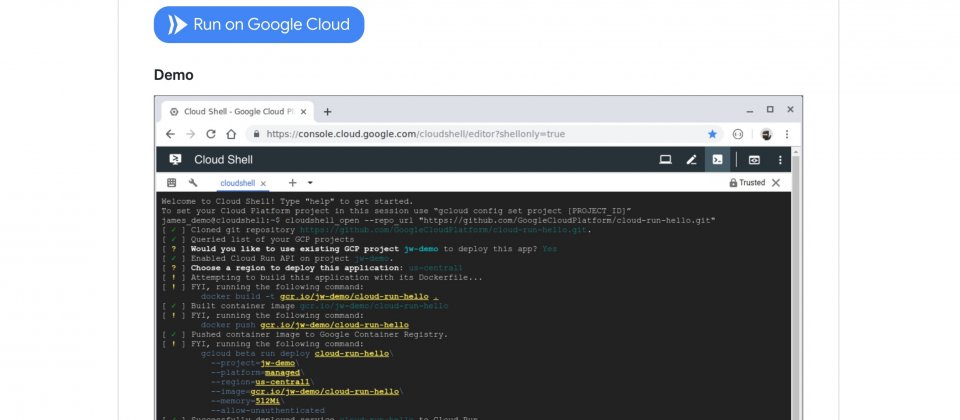The height and width of the screenshot is (420, 960).
Task: Click the Cloud Shell logo icon
Action: click(x=175, y=160)
